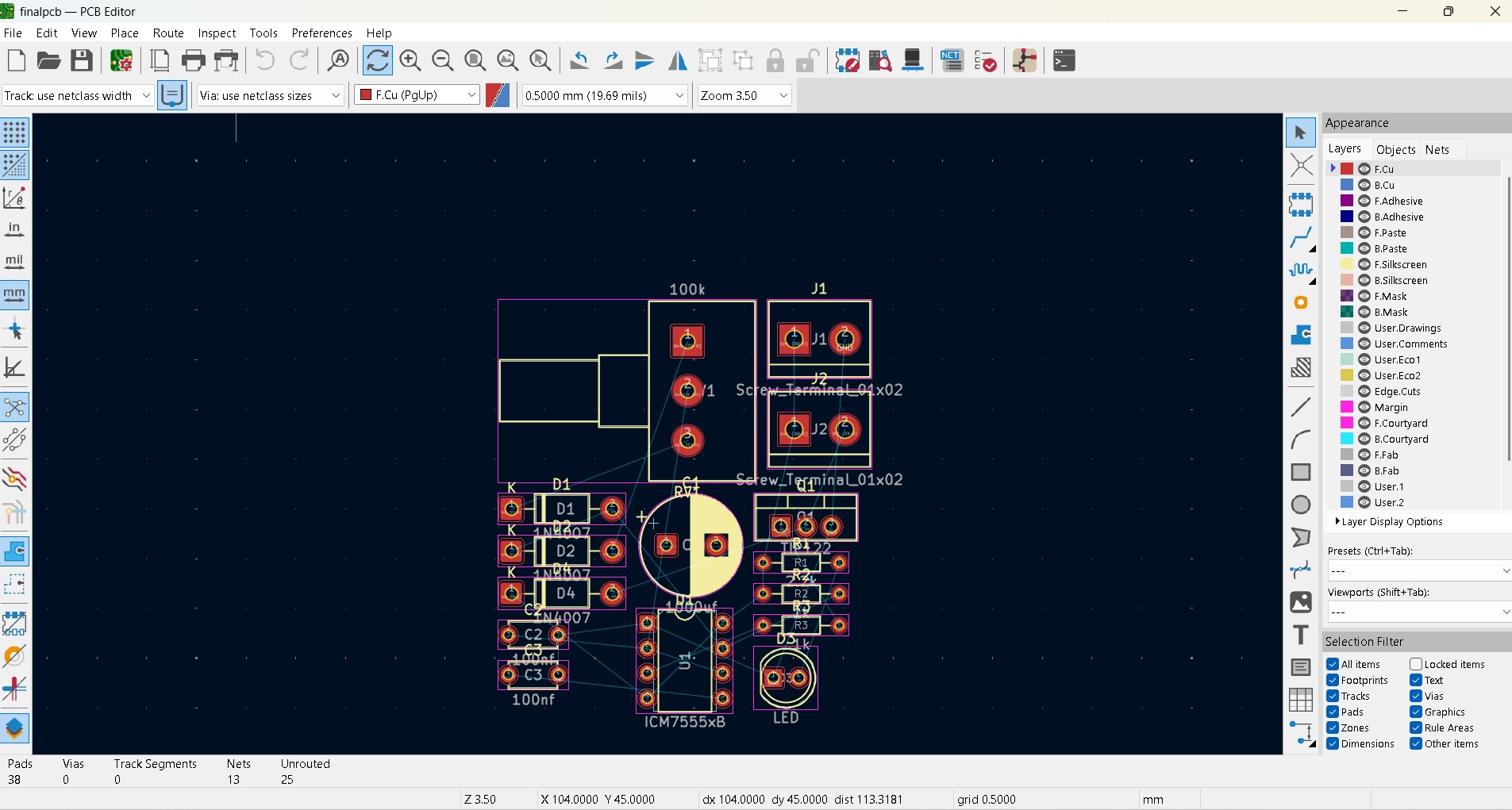Open the footprint library browser

point(881,60)
